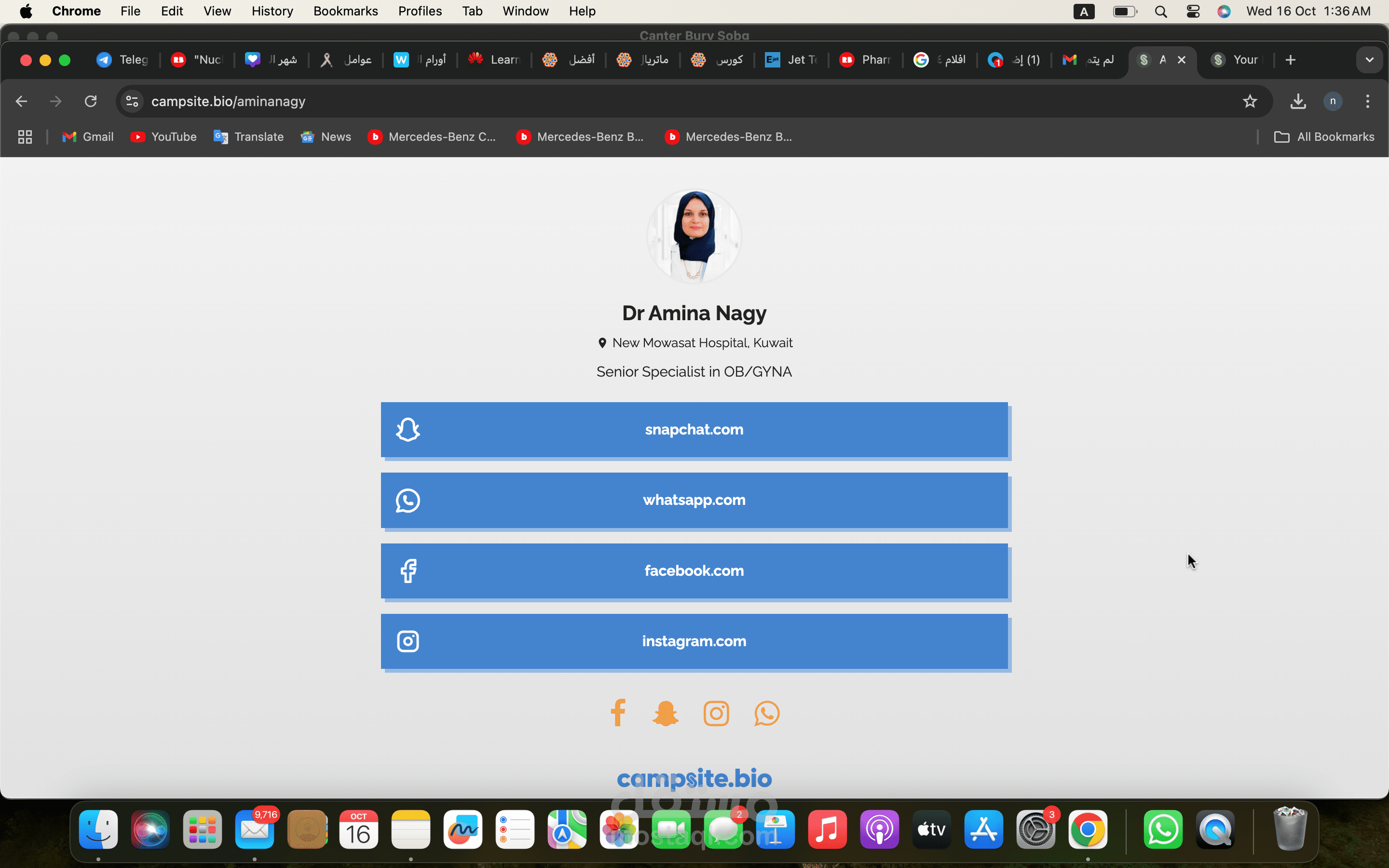Click the orange WhatsApp icon below links
The image size is (1389, 868).
[x=767, y=713]
